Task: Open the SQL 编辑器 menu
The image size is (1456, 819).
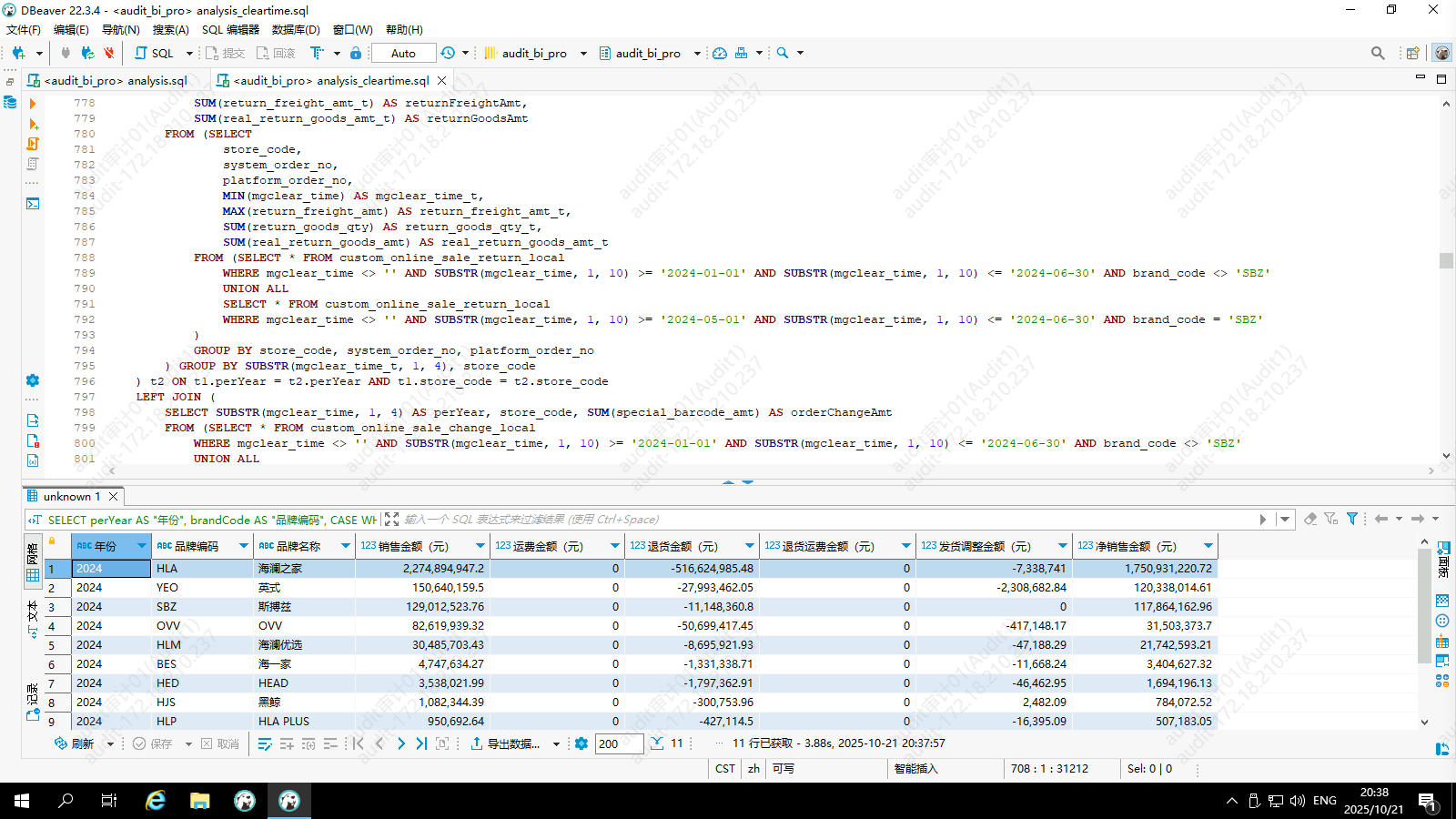Action: click(x=230, y=30)
